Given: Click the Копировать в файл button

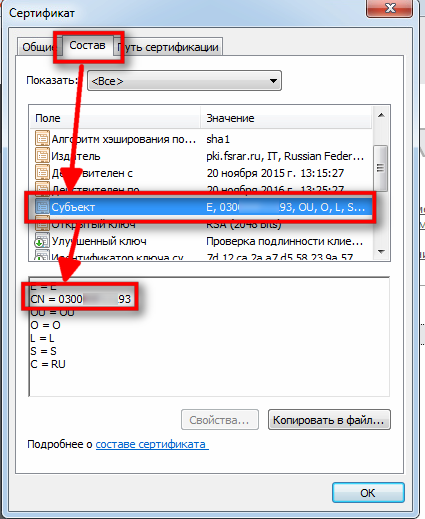Looking at the screenshot, I should coord(329,420).
